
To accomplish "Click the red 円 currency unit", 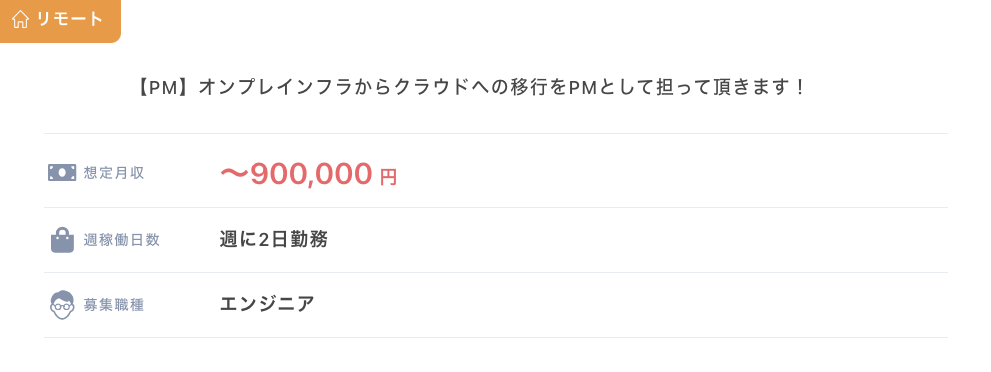I will coord(388,177).
